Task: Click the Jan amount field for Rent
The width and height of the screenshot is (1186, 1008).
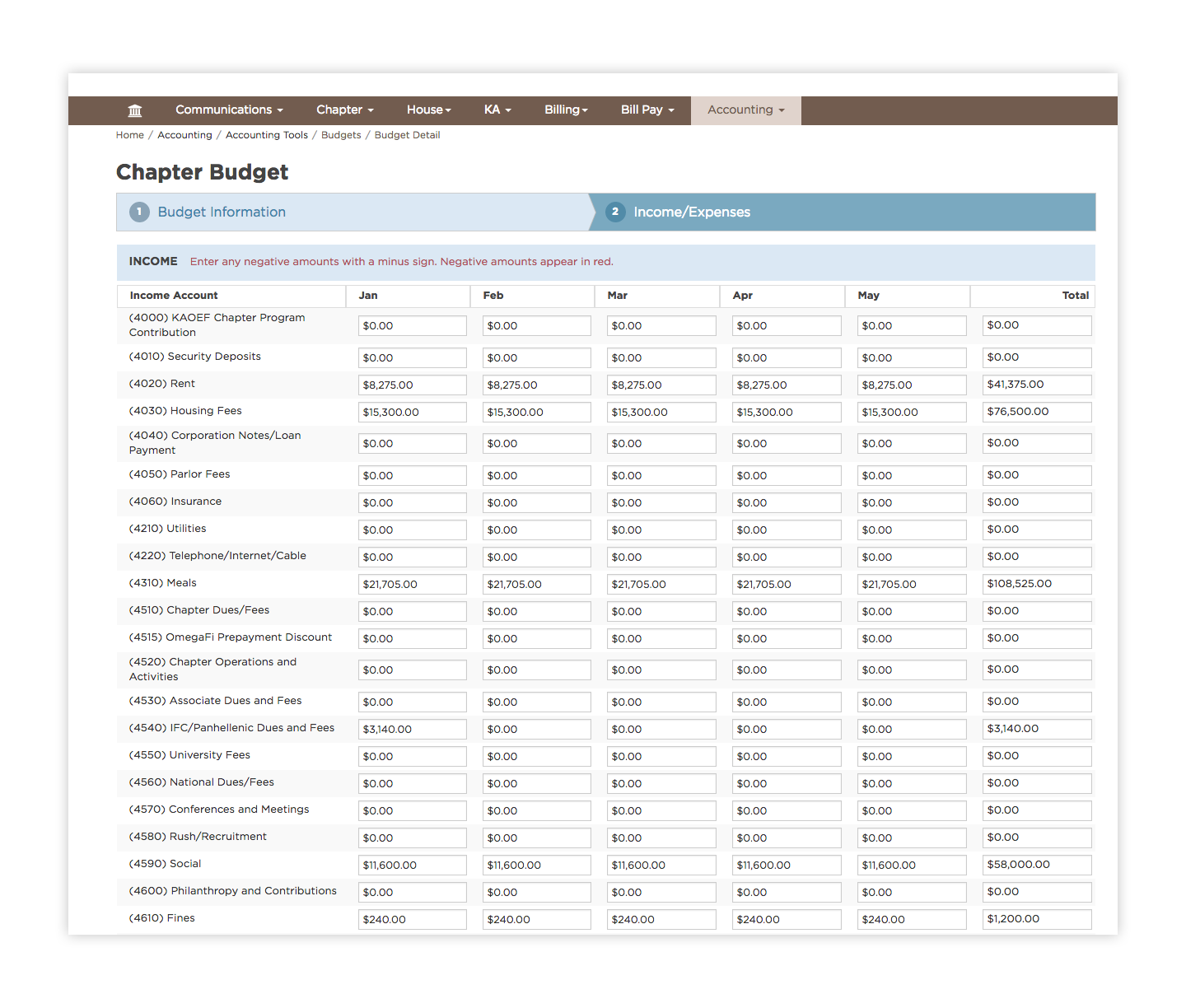Action: coord(412,385)
